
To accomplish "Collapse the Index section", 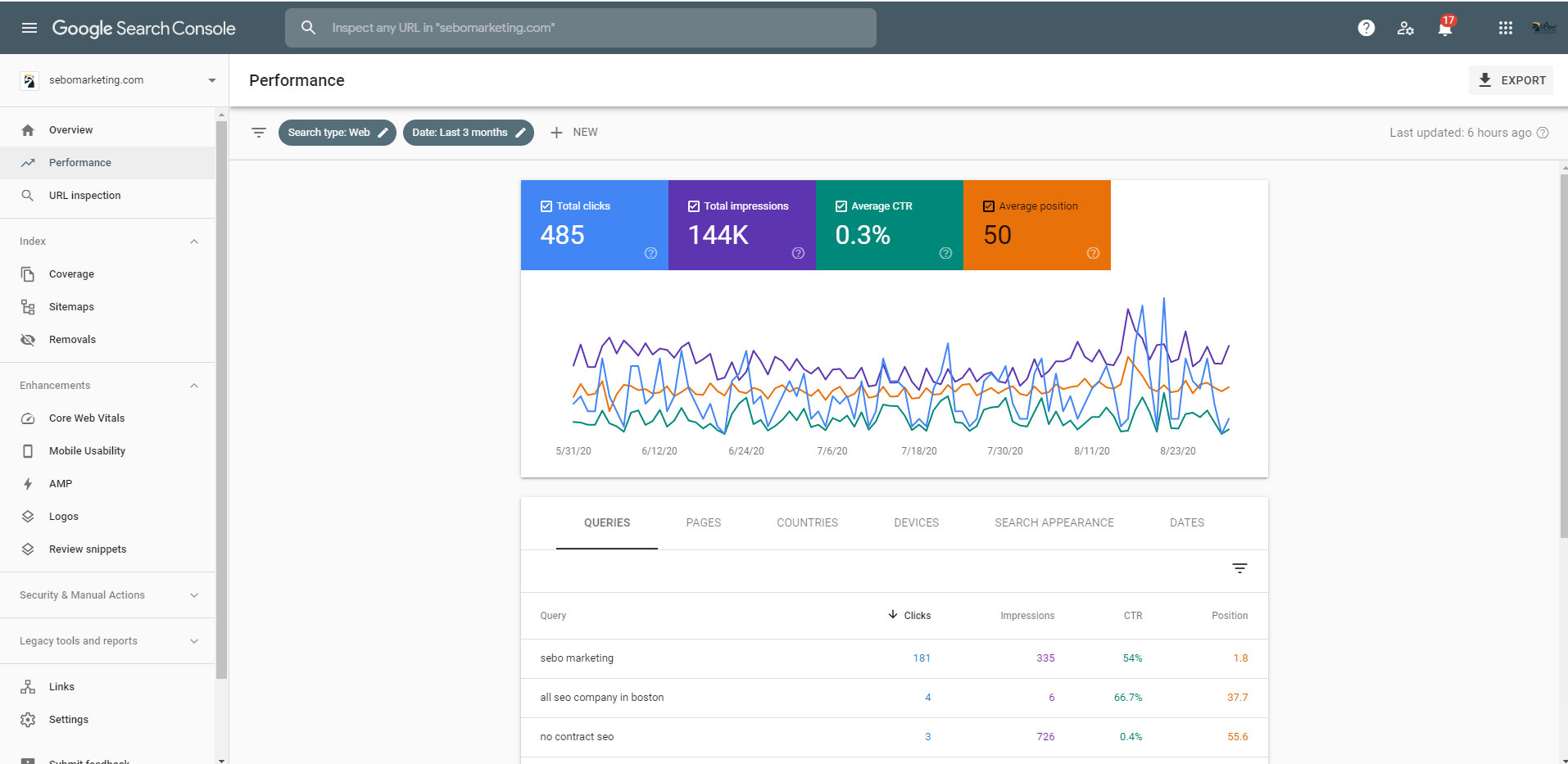I will (194, 242).
